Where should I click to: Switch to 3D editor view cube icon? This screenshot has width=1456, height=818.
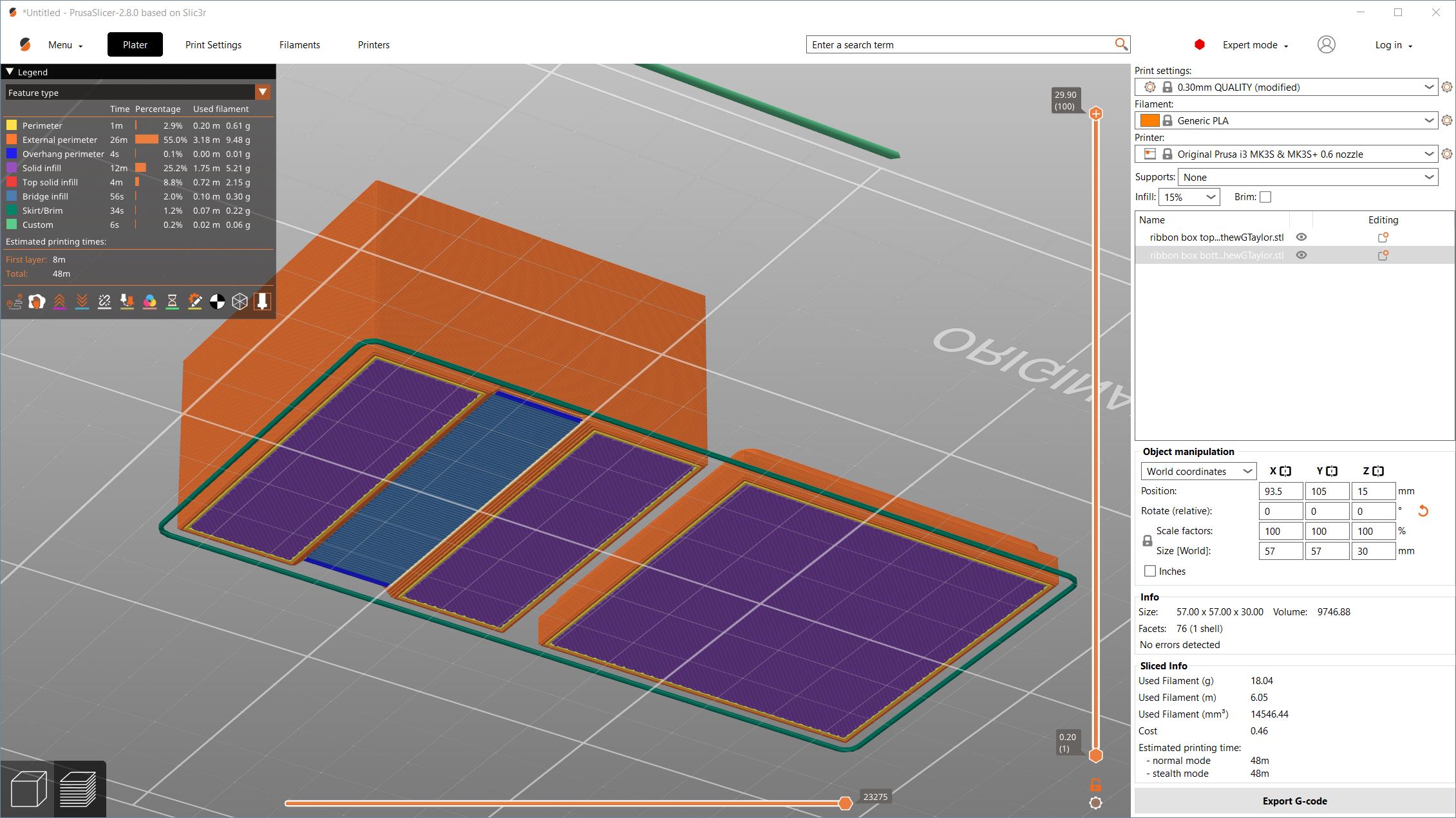29,789
